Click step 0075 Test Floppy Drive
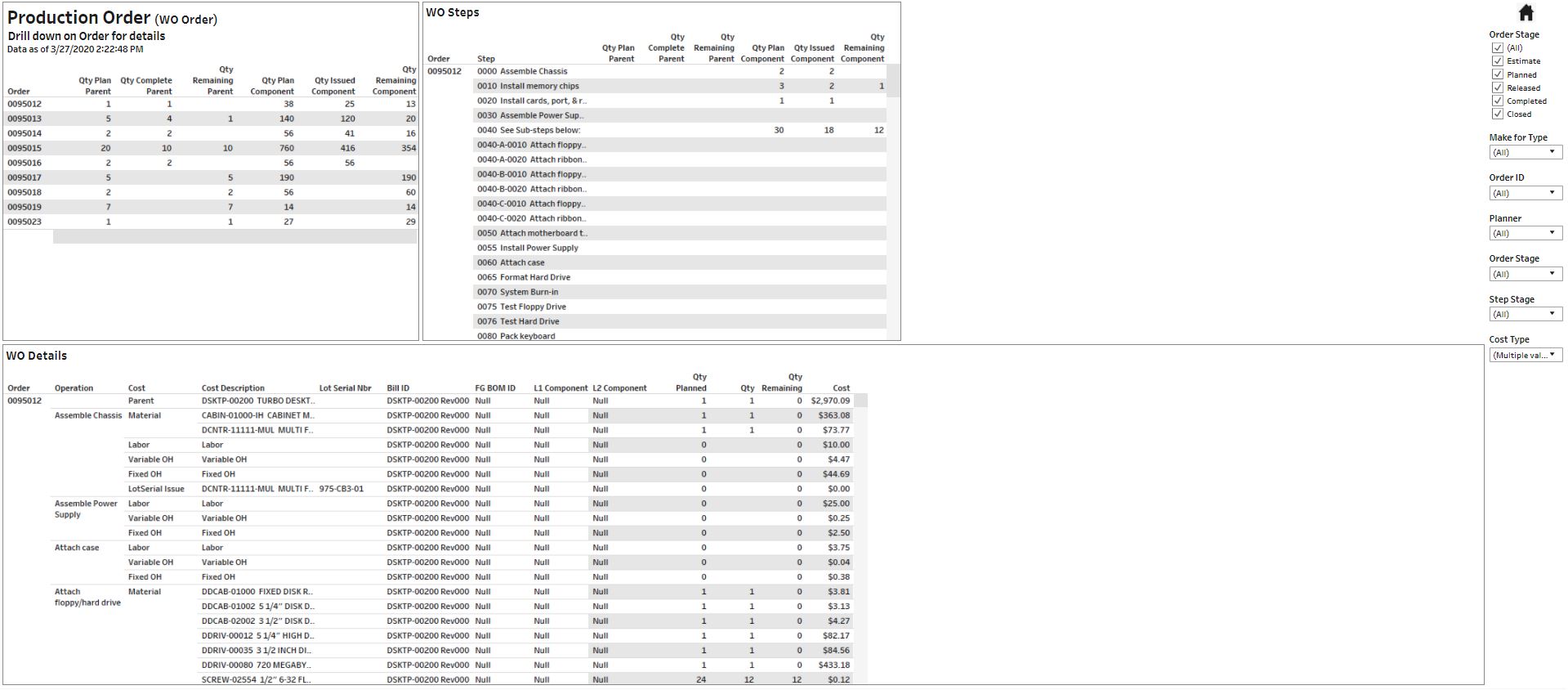 521,307
